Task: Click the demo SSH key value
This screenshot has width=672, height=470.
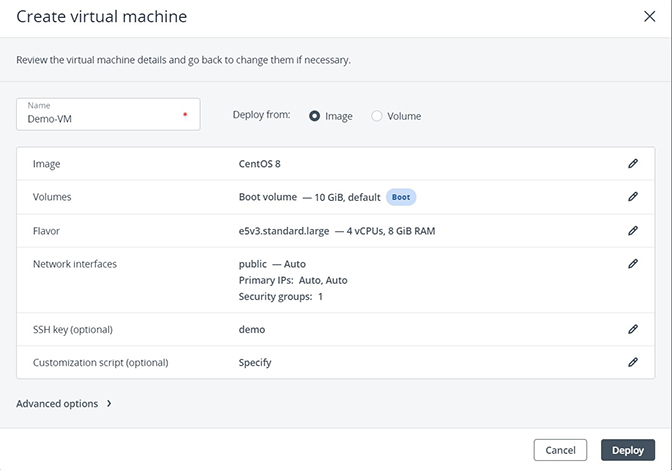Action: pos(252,329)
